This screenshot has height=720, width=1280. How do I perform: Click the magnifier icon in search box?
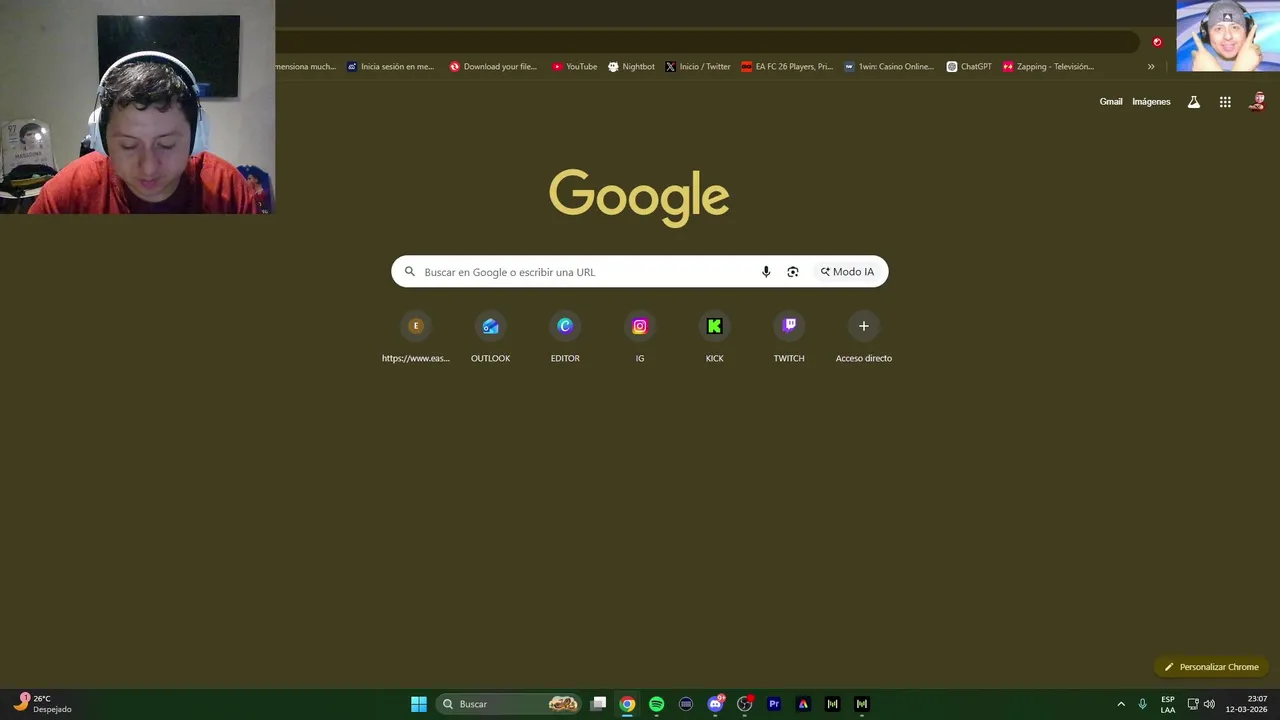click(409, 272)
